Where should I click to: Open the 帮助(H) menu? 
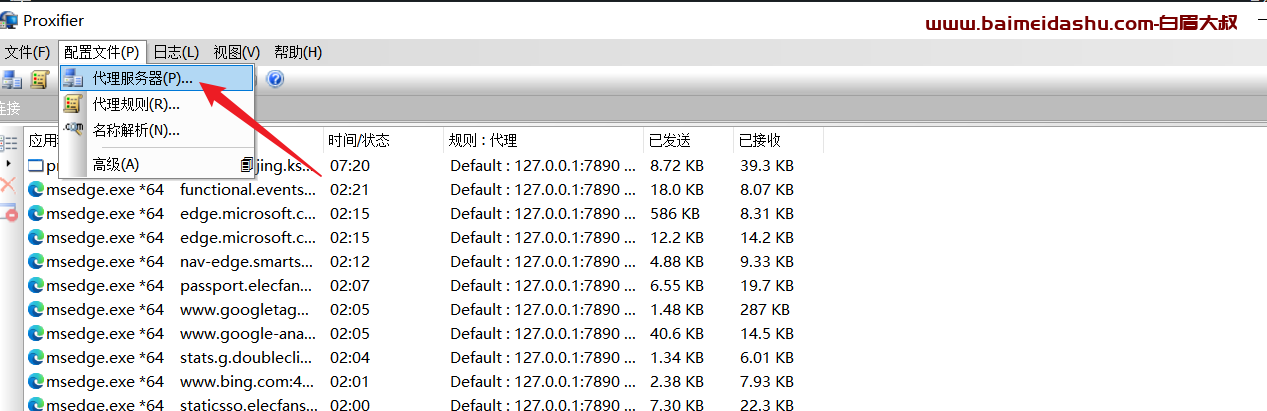298,52
